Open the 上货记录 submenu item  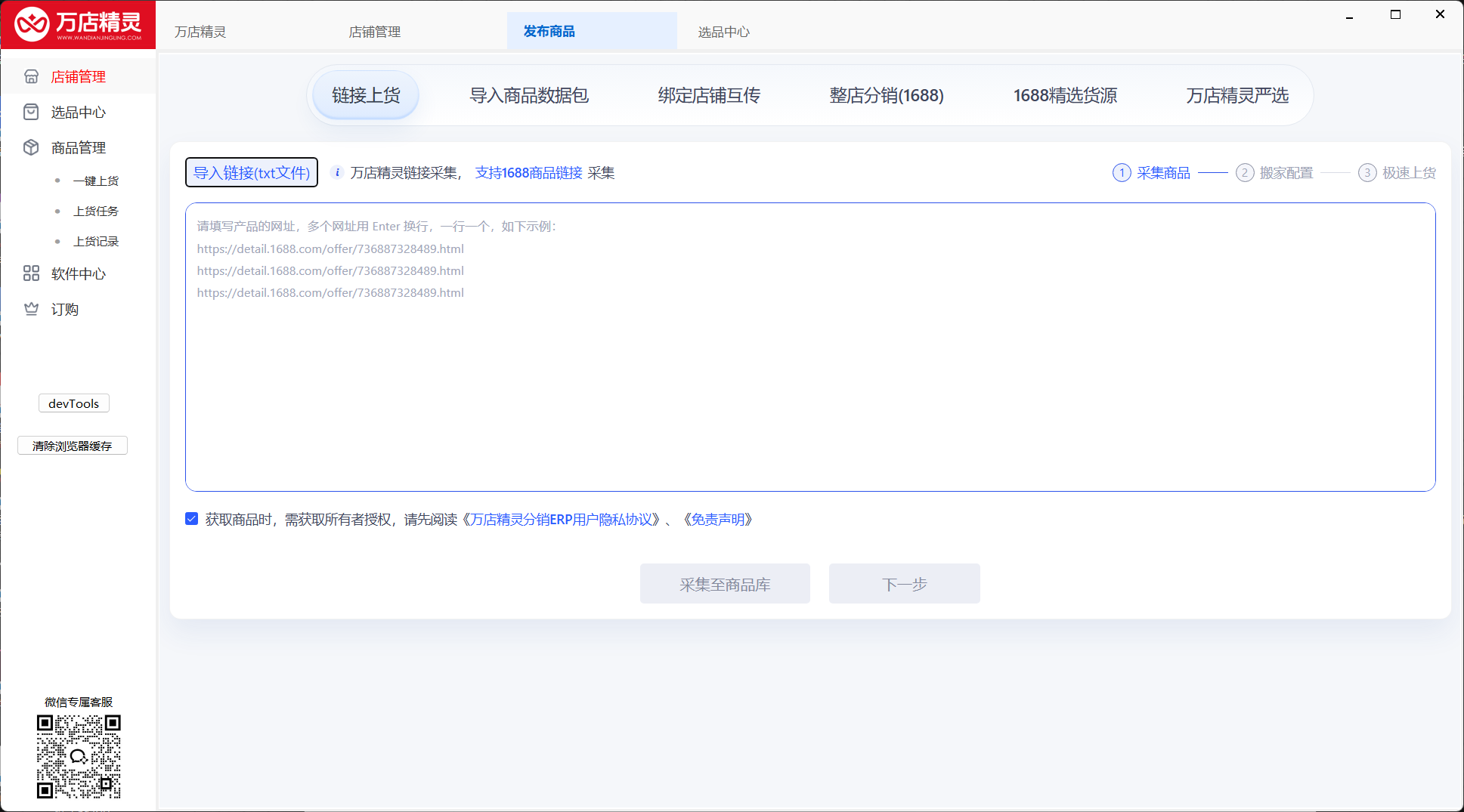[96, 241]
